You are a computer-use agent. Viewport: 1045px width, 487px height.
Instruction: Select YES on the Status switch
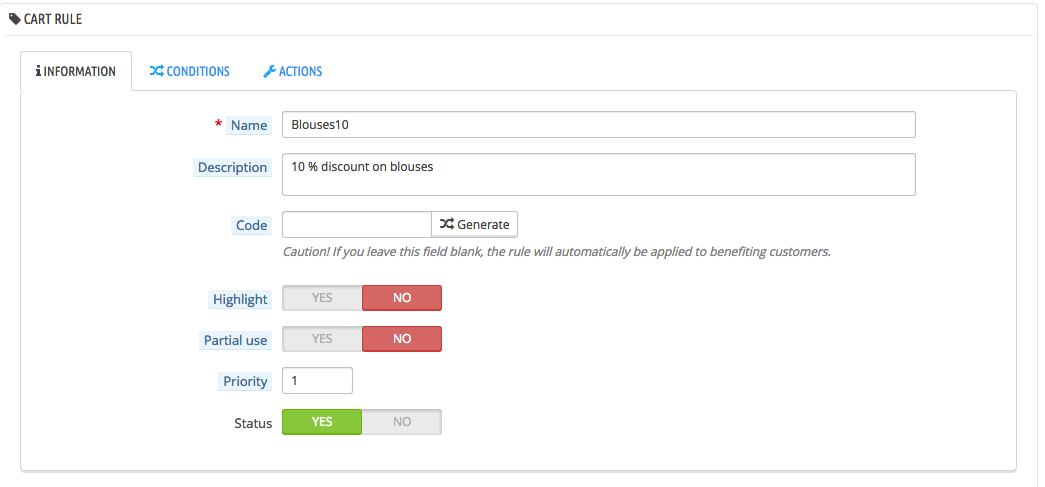point(322,422)
